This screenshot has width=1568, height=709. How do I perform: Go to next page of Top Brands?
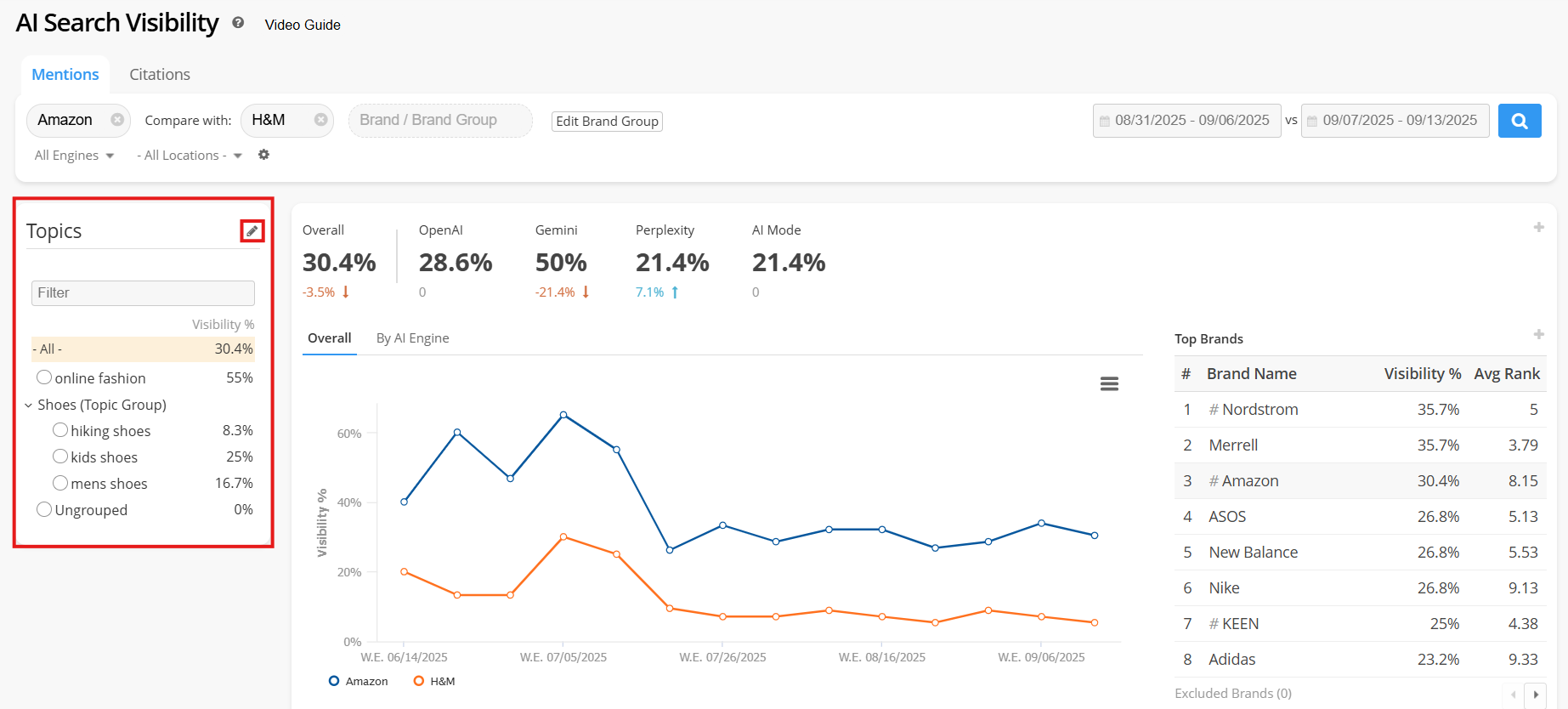tap(1535, 695)
